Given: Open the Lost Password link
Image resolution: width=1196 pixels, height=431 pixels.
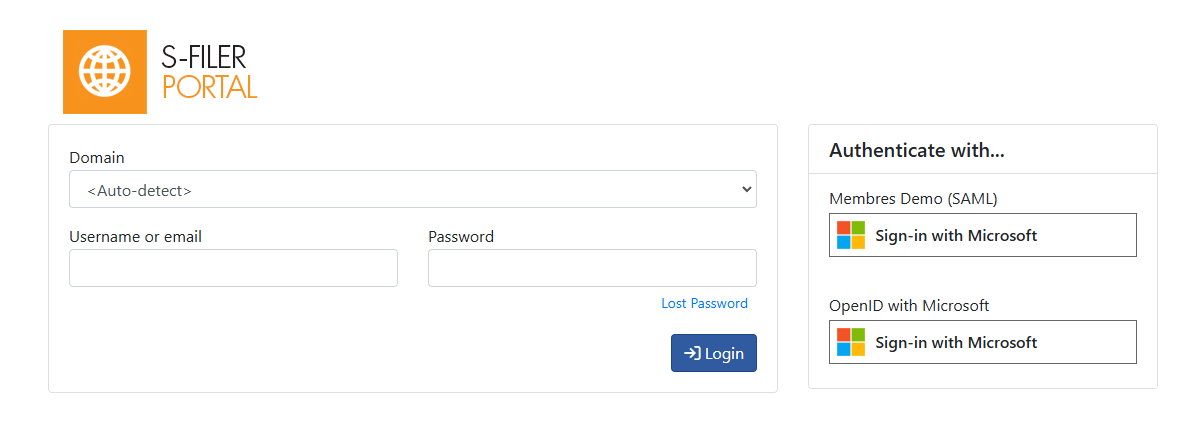Looking at the screenshot, I should click(x=704, y=304).
